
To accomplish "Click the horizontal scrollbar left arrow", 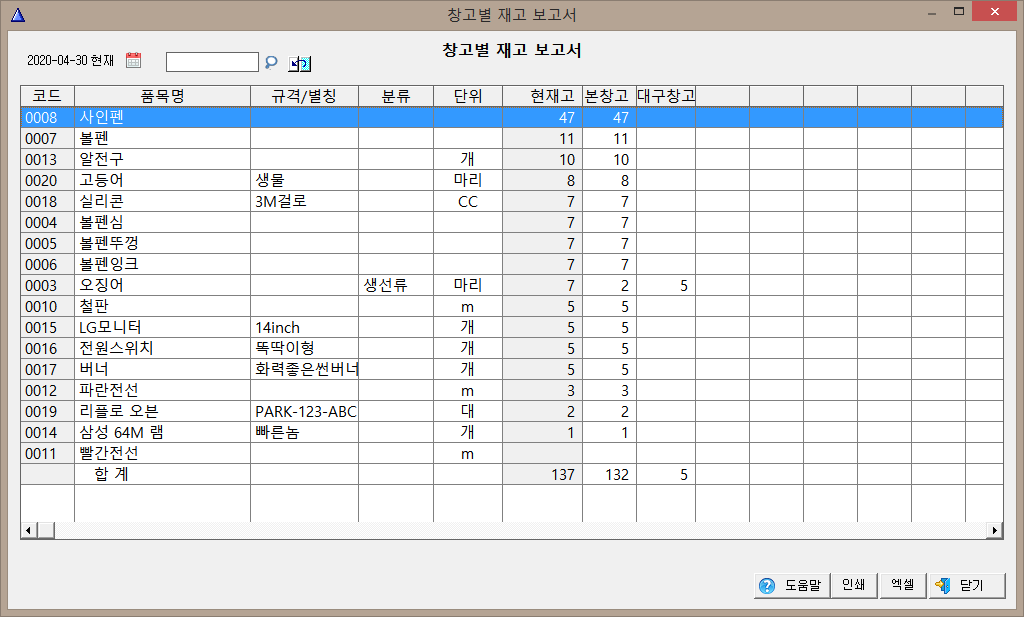I will [x=28, y=530].
